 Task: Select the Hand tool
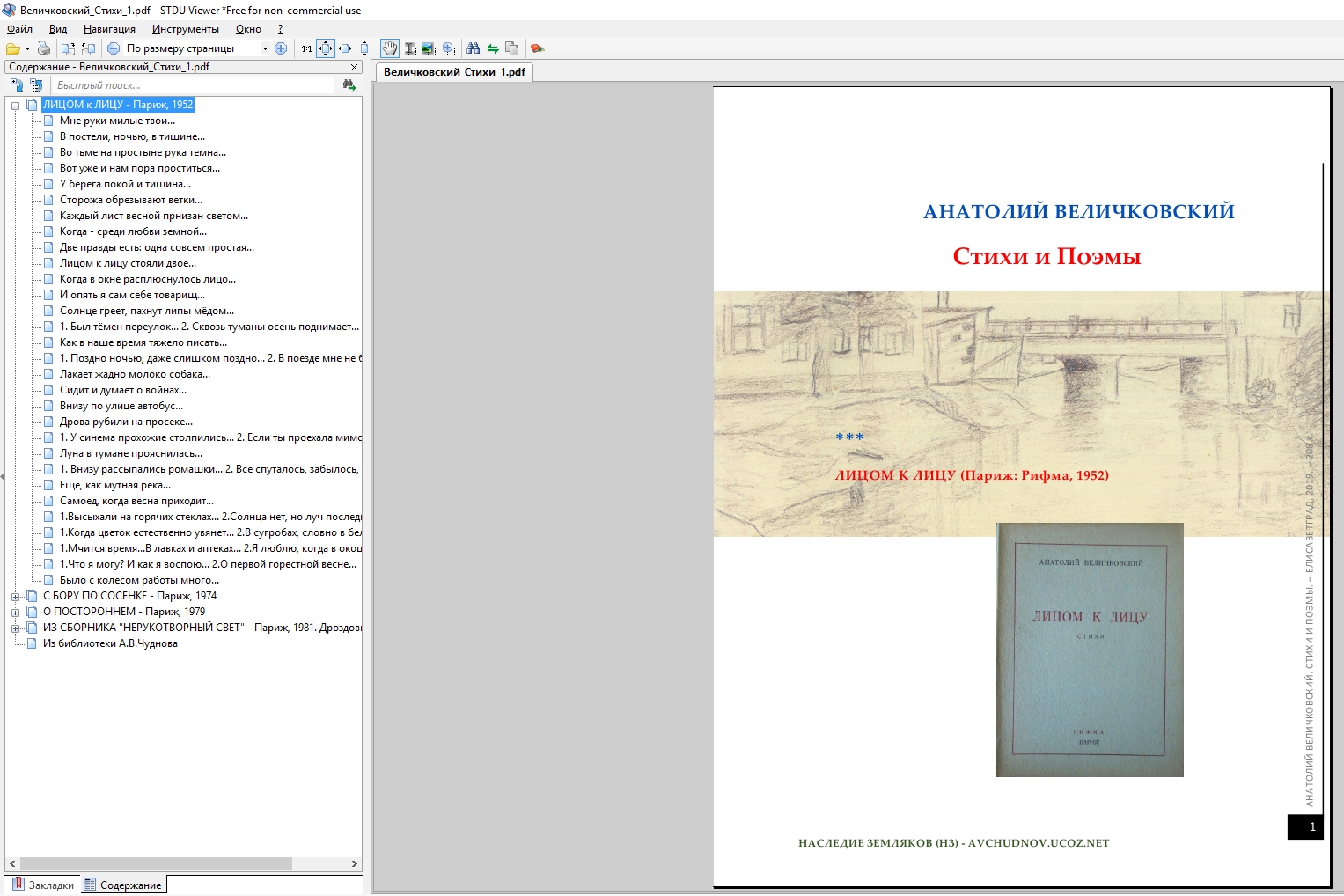[390, 48]
